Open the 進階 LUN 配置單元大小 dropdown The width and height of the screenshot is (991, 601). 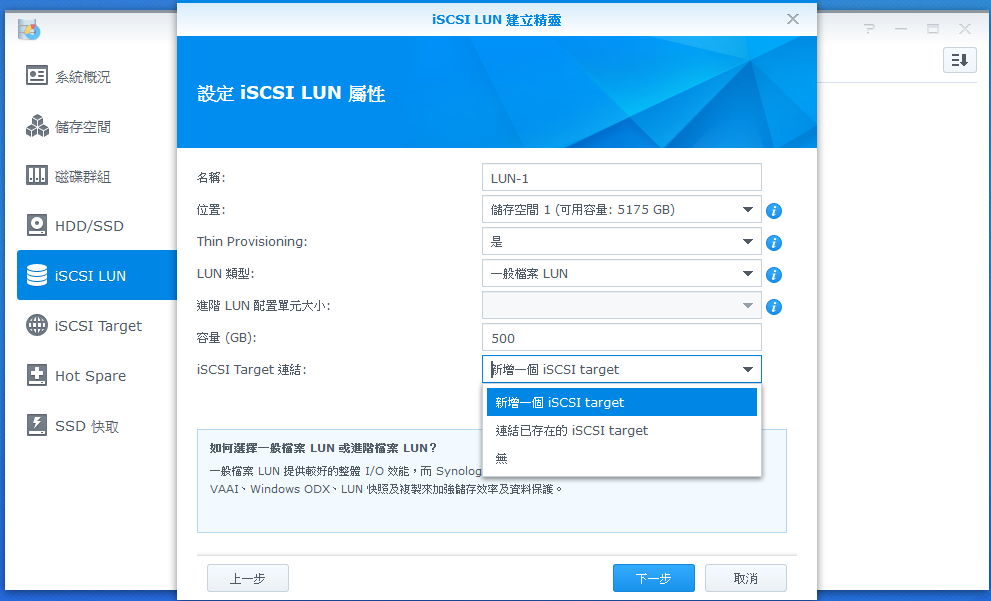pos(621,305)
